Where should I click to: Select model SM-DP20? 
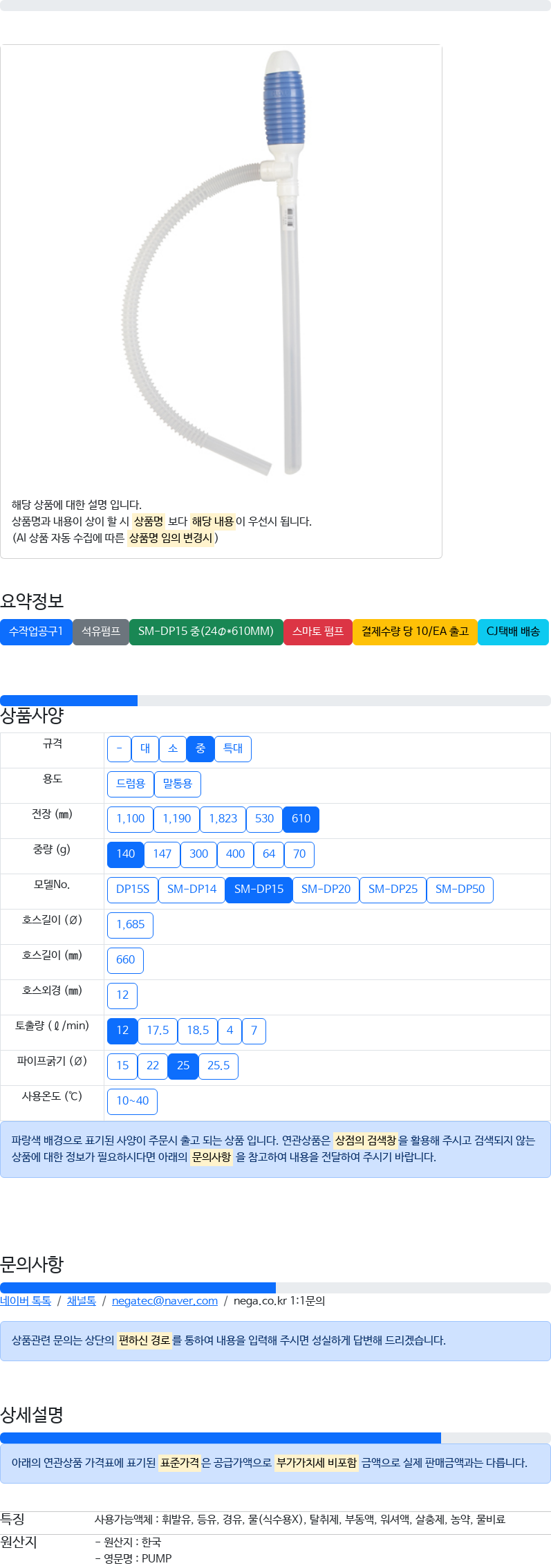click(x=326, y=889)
